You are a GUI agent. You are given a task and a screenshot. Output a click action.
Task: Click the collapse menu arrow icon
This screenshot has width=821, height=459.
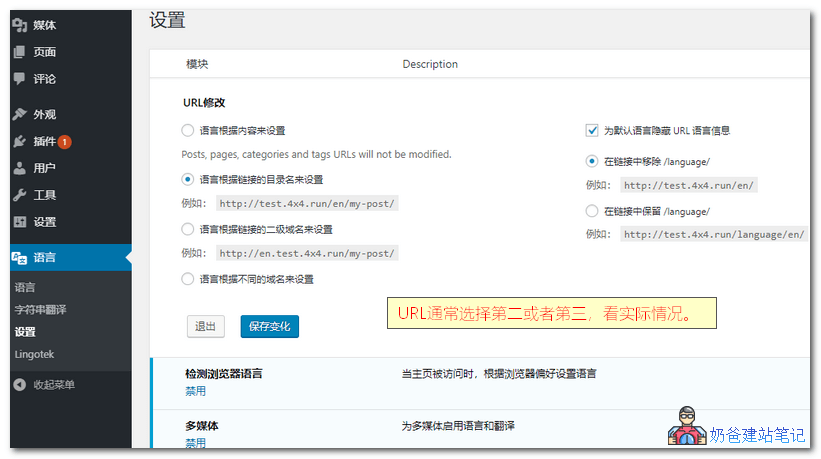coord(19,385)
